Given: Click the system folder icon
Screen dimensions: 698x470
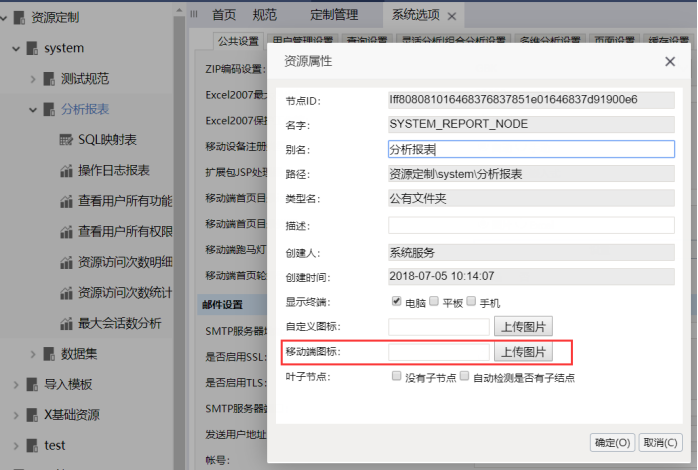Looking at the screenshot, I should click(32, 48).
